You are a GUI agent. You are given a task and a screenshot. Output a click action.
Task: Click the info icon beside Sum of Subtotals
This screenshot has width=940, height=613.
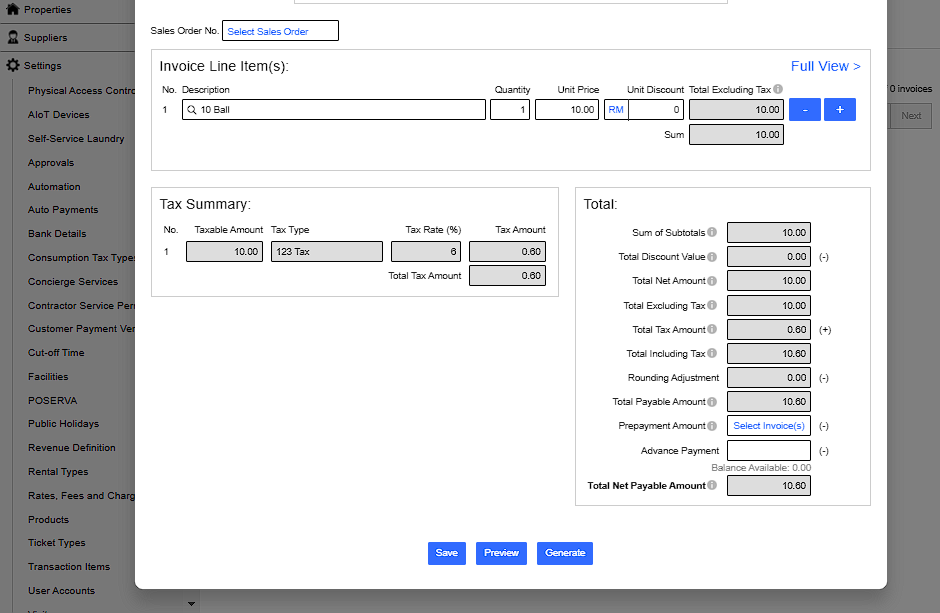point(712,233)
